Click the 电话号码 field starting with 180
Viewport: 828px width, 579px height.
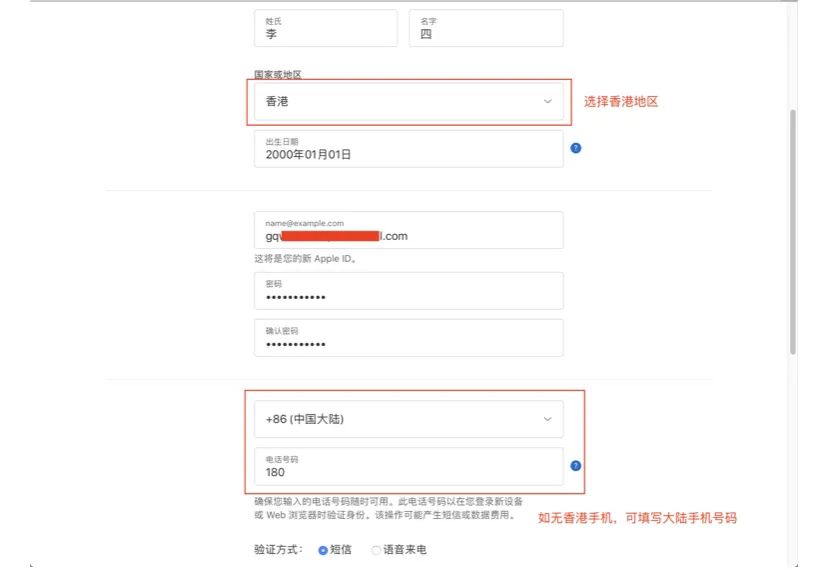410,463
